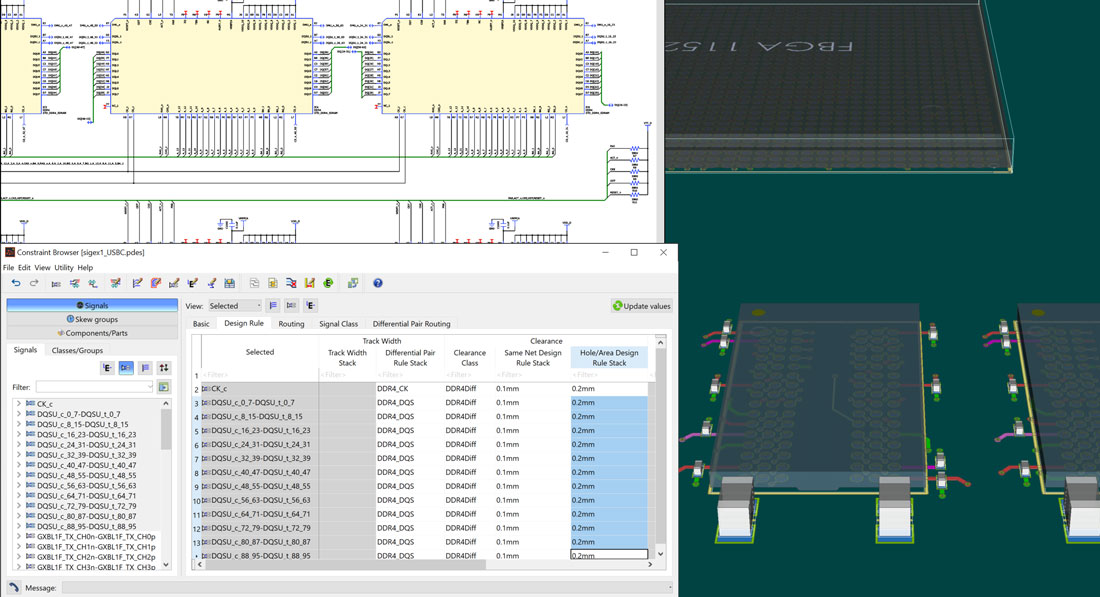Viewport: 1100px width, 597px height.
Task: Switch to the Routing tab
Action: click(x=291, y=324)
